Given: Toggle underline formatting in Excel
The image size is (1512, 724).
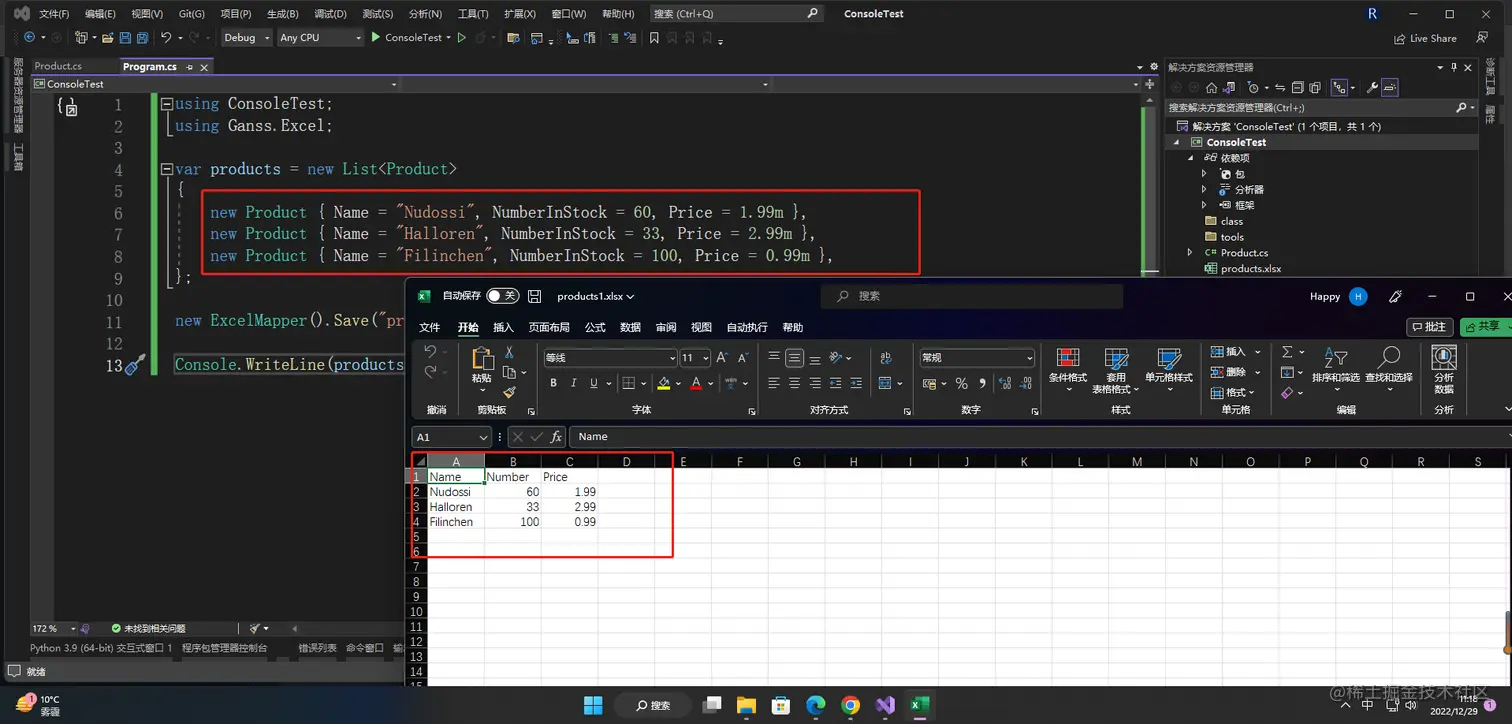Looking at the screenshot, I should pyautogui.click(x=594, y=383).
